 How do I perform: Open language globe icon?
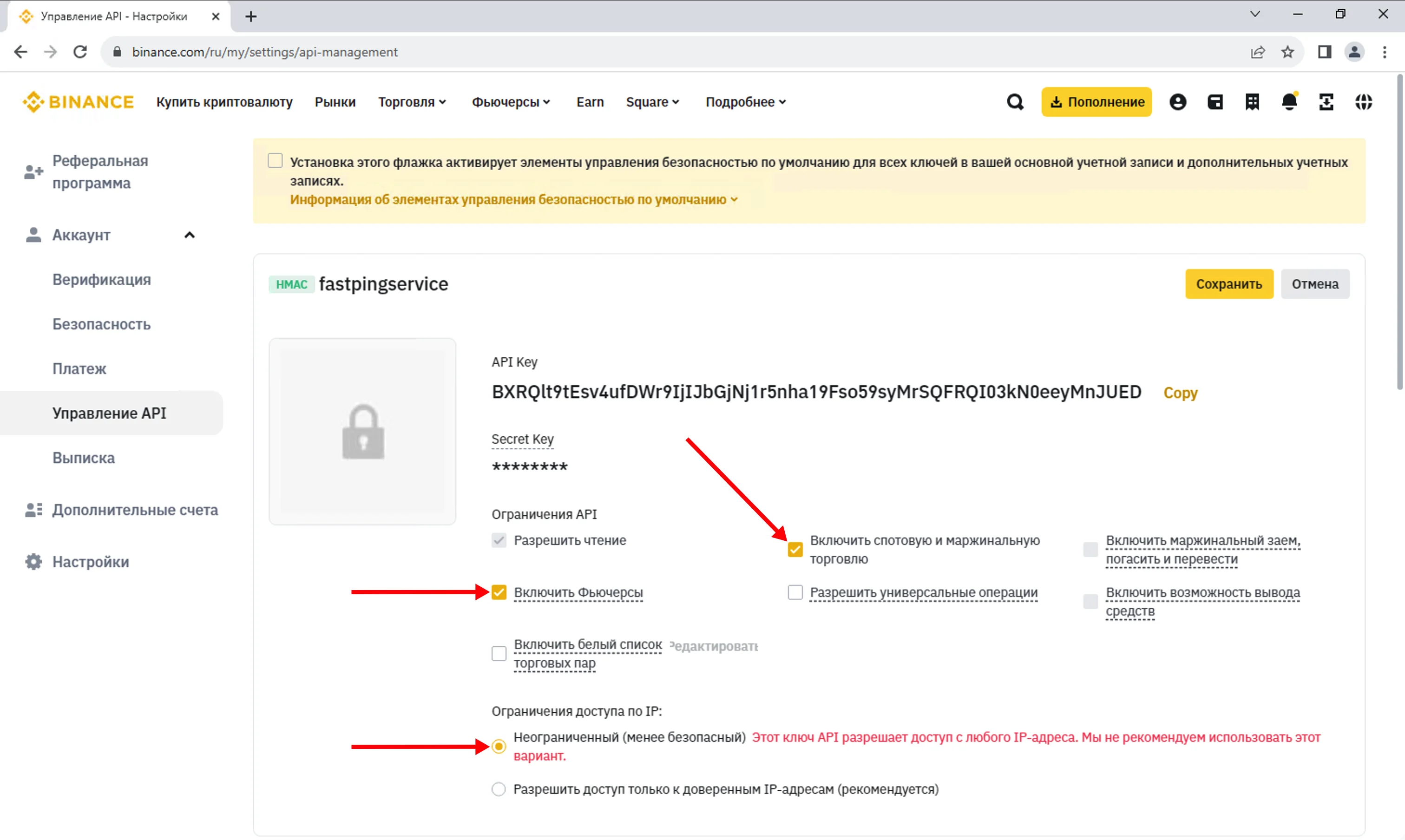tap(1363, 102)
